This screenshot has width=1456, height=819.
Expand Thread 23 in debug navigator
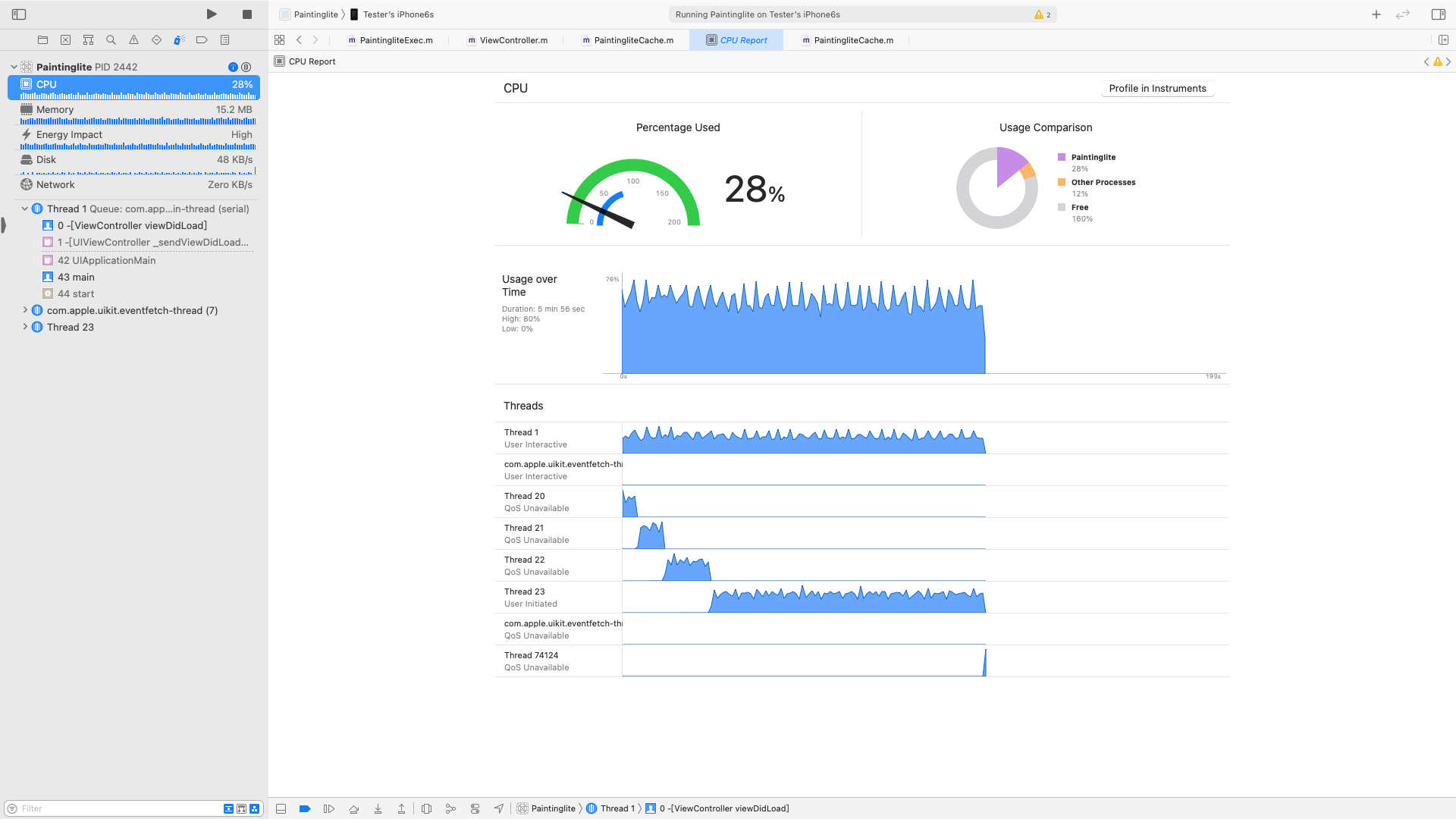(25, 327)
